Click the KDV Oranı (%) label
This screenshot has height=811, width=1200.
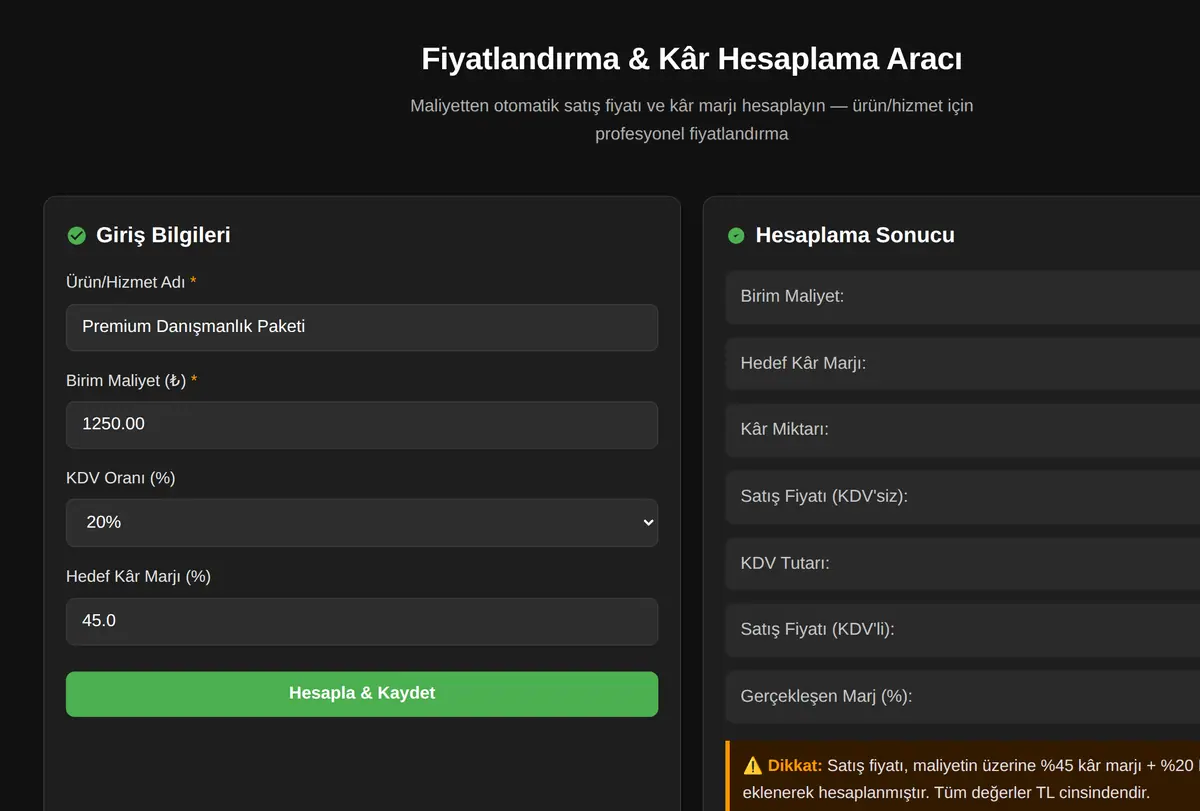(x=121, y=478)
